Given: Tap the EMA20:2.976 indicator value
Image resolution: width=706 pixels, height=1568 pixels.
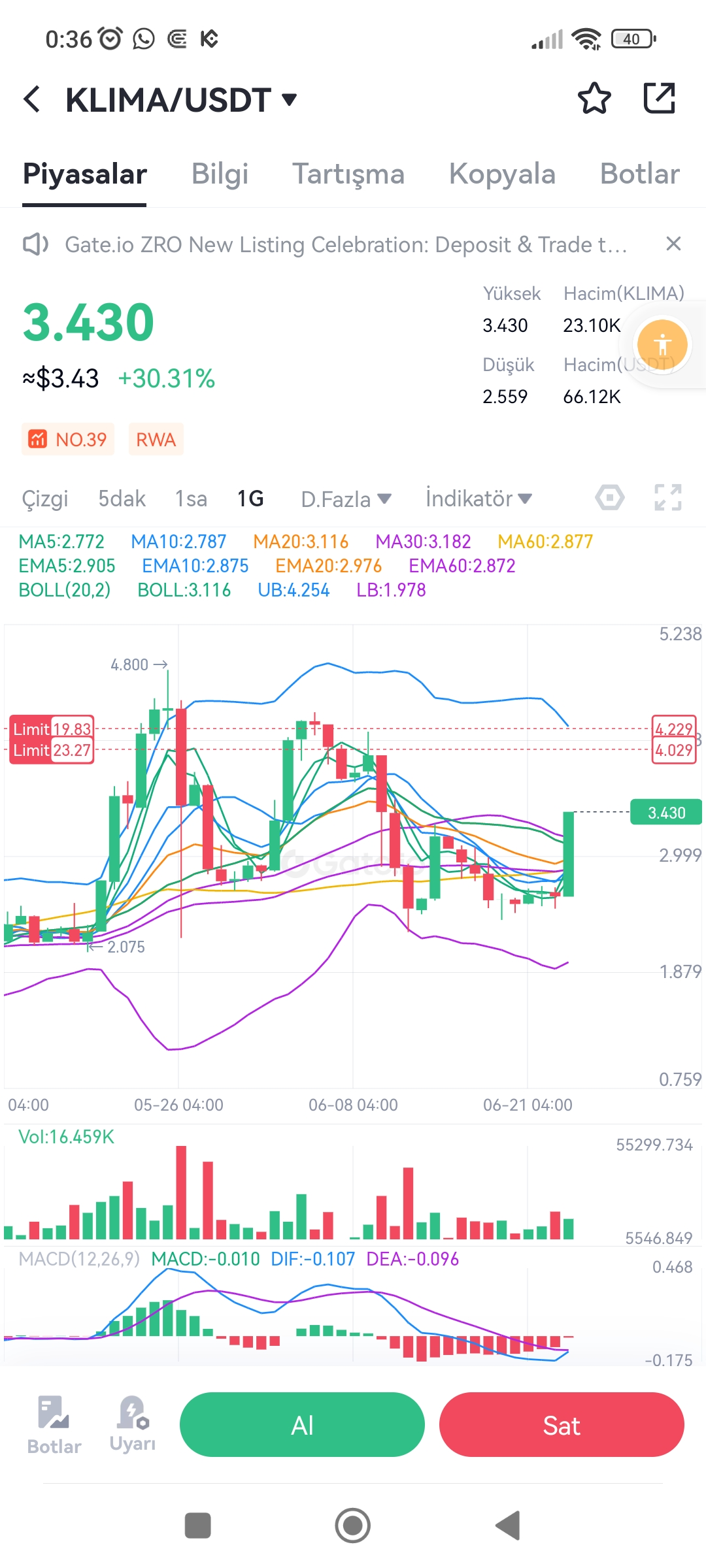Looking at the screenshot, I should point(329,566).
